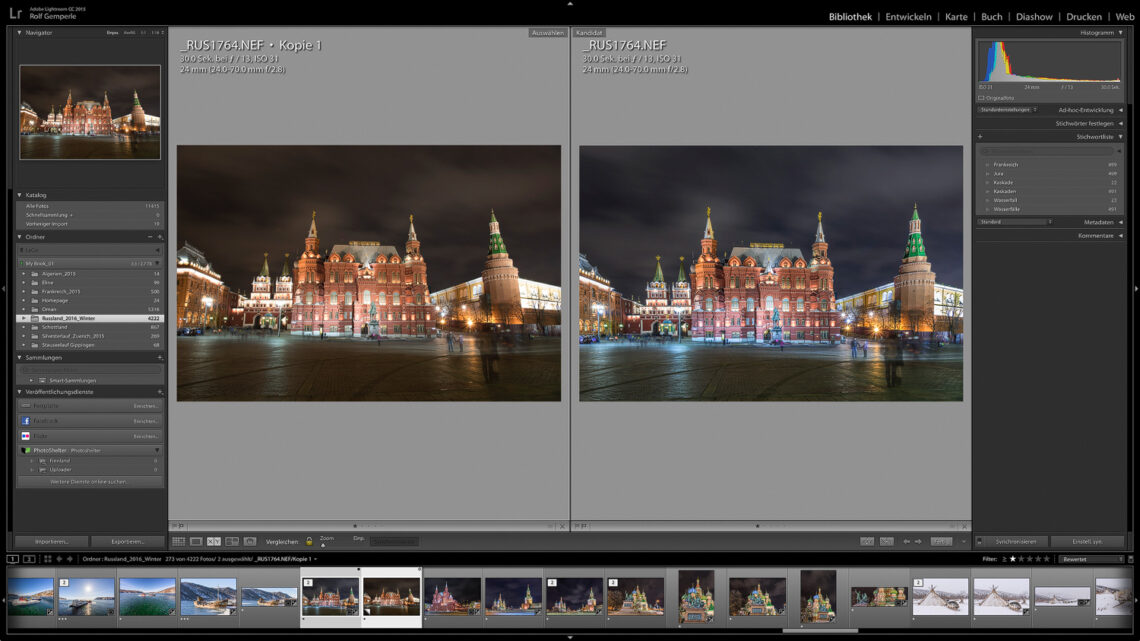This screenshot has width=1140, height=641.
Task: Click the Facebook publish service icon
Action: [x=26, y=421]
